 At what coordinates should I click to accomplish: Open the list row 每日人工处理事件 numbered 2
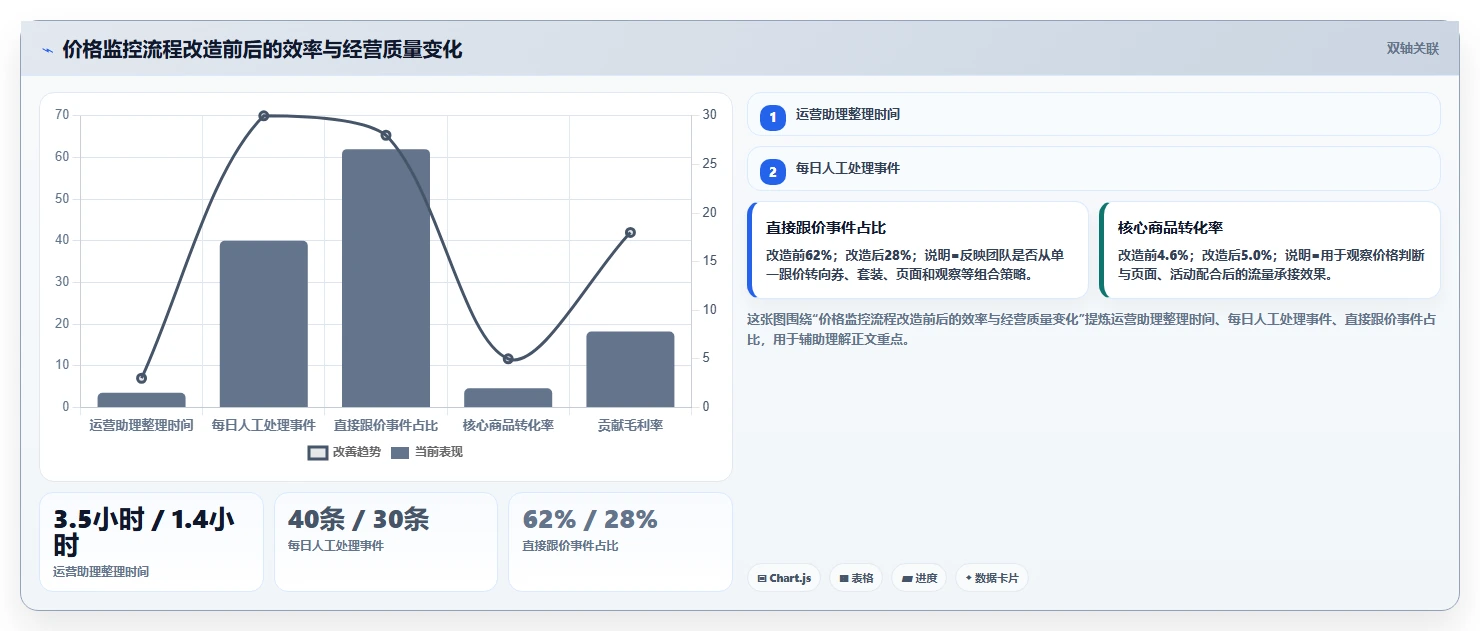click(x=1094, y=168)
